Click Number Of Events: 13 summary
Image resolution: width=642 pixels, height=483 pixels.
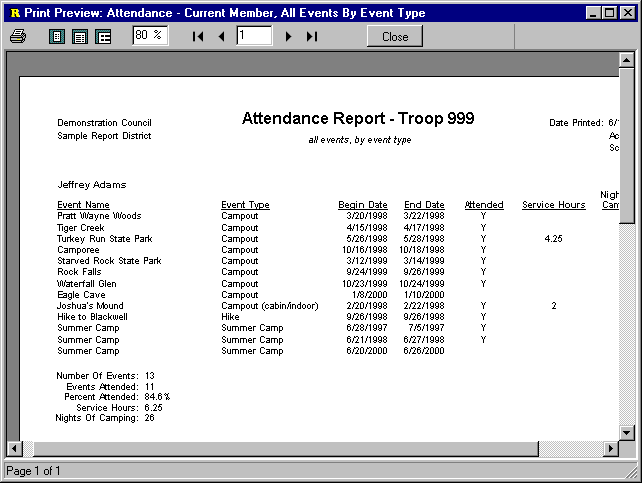point(105,376)
